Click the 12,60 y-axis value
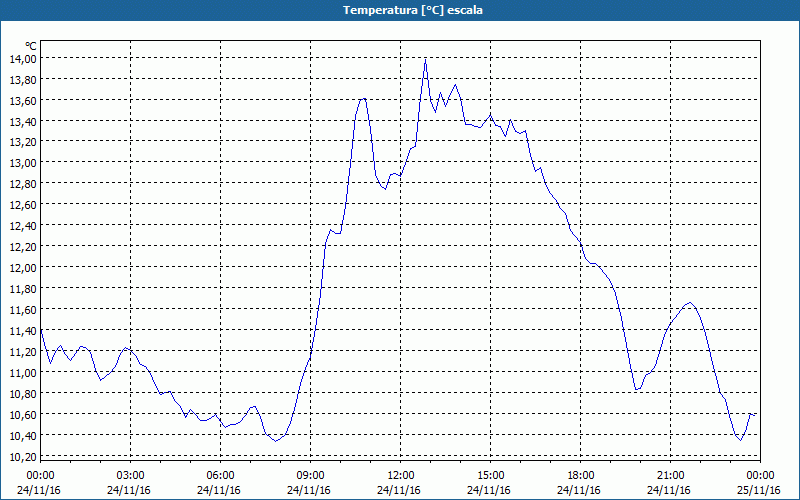Screen dimensions: 800x500 click(x=23, y=205)
